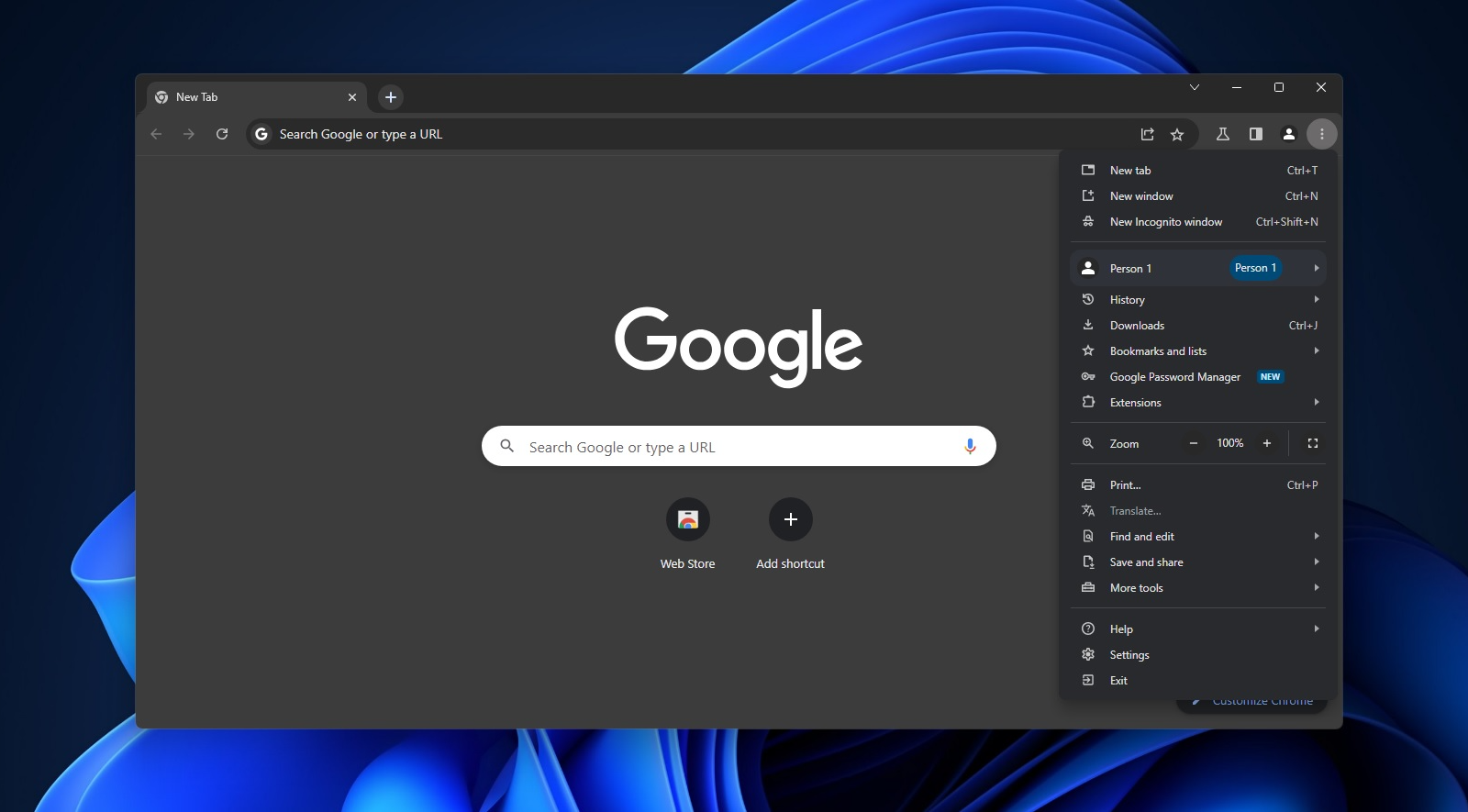Click the voice search microphone icon
Viewport: 1468px width, 812px height.
[970, 447]
